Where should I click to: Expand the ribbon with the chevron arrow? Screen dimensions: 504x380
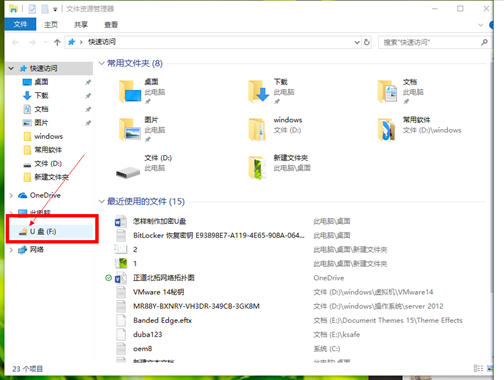coord(480,25)
